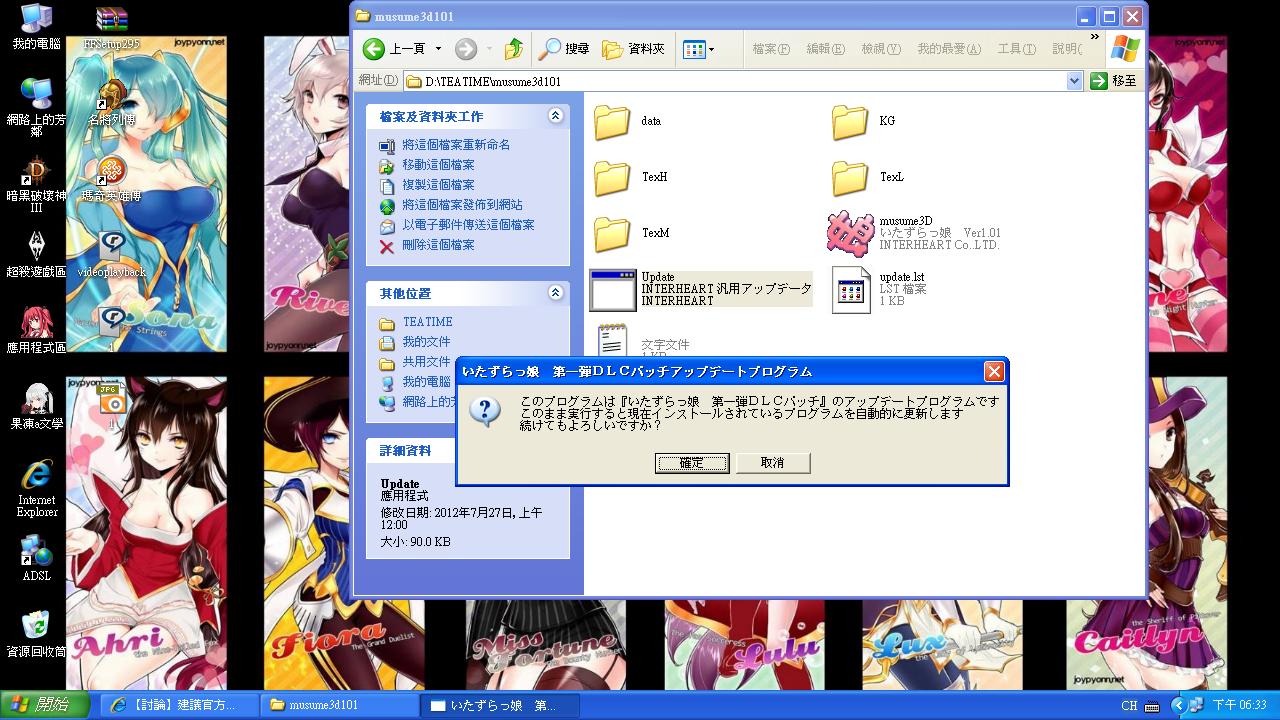
Task: Open the 搜尋 search tool
Action: coord(565,49)
